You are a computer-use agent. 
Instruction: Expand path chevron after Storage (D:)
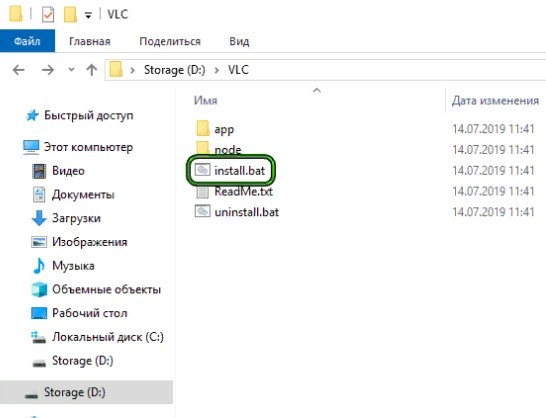point(217,70)
